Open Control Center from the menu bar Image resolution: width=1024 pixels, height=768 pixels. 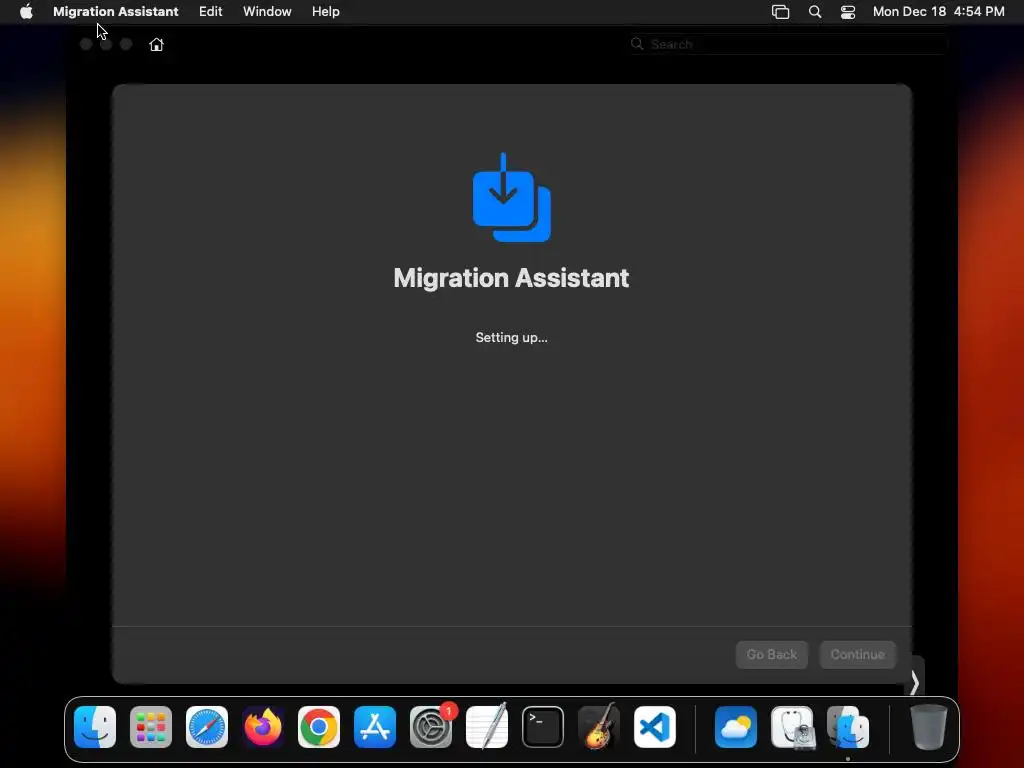pos(848,12)
